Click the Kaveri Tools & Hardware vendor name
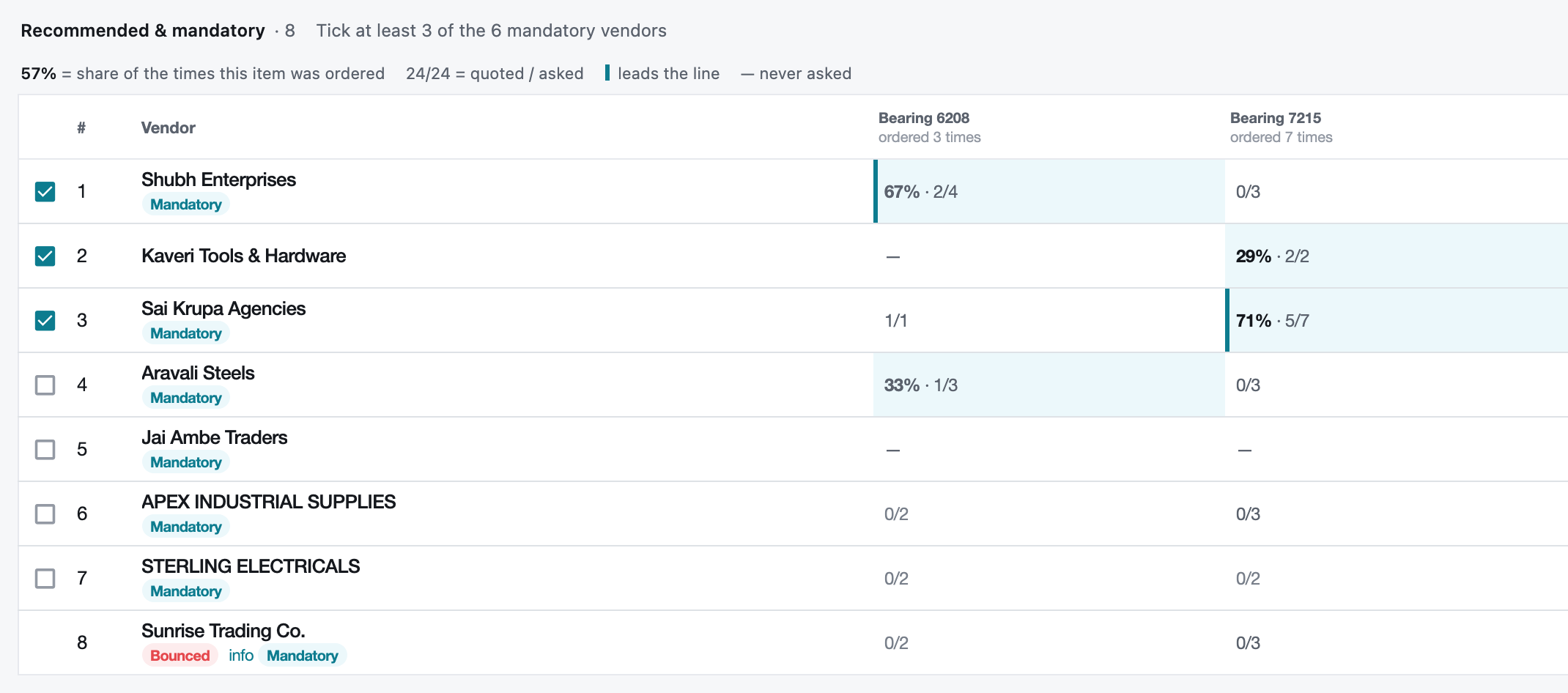Viewport: 1568px width, 693px height. (244, 256)
